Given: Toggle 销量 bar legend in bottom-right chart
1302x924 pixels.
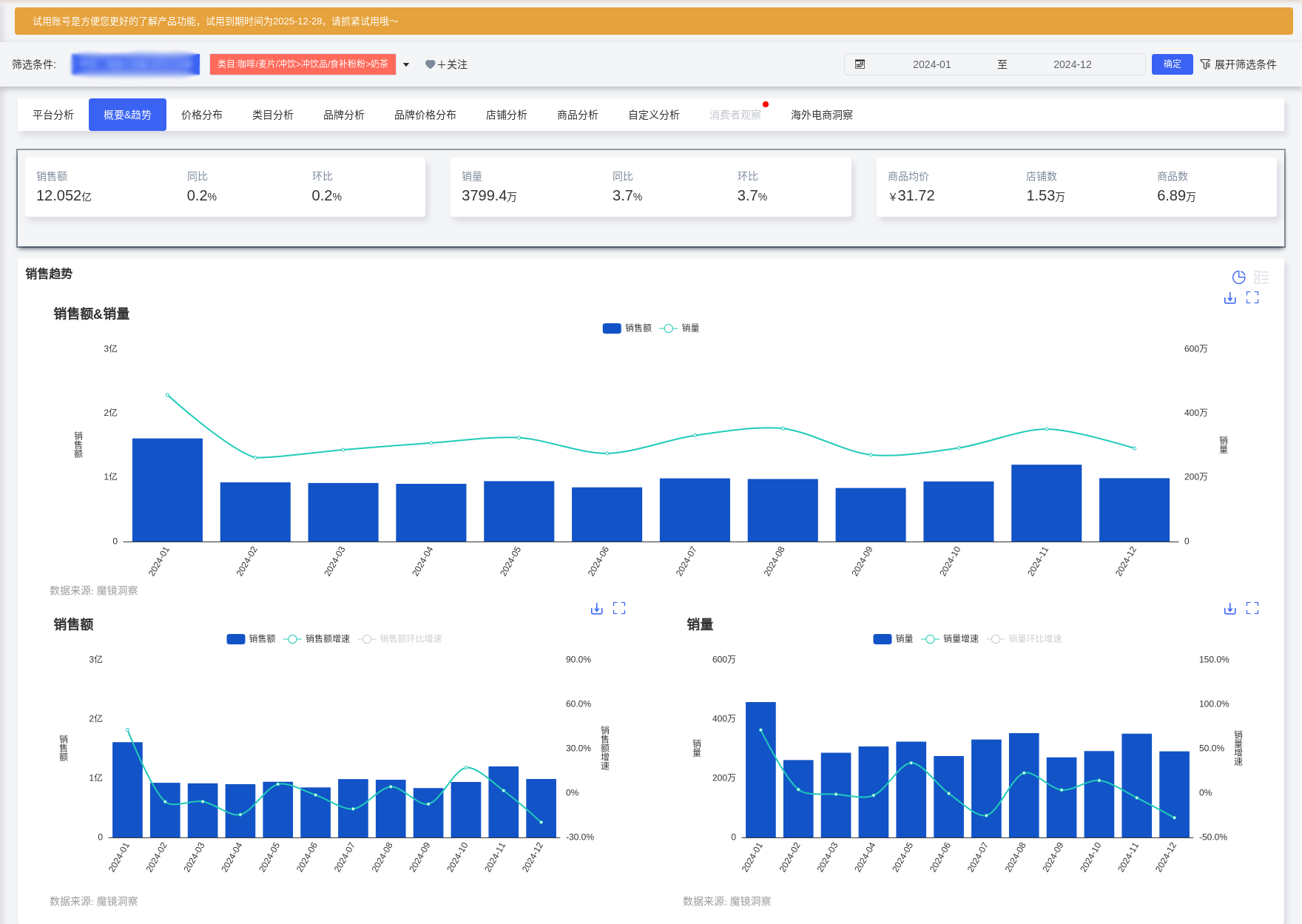Looking at the screenshot, I should 893,639.
